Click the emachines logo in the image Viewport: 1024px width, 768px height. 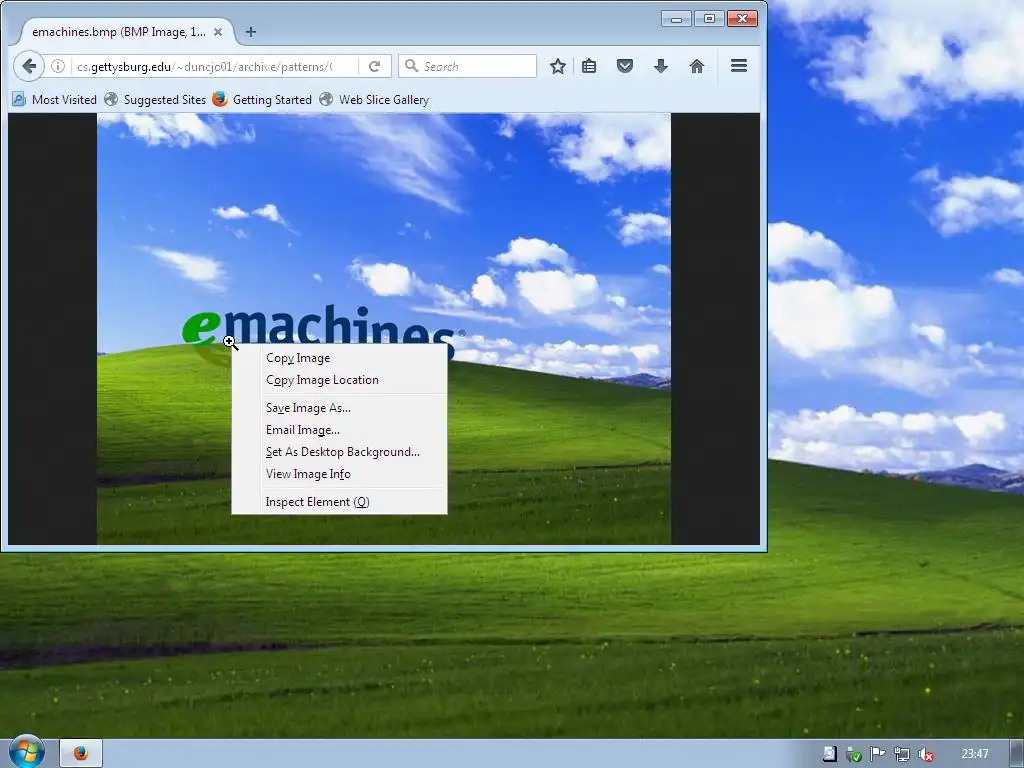(x=323, y=325)
